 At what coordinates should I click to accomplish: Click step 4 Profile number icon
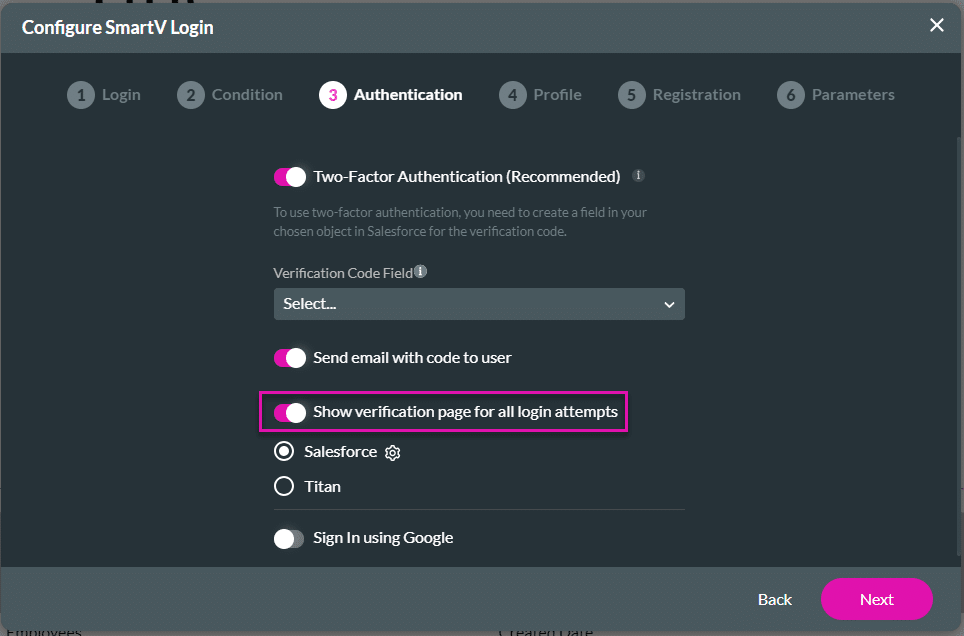pos(512,95)
